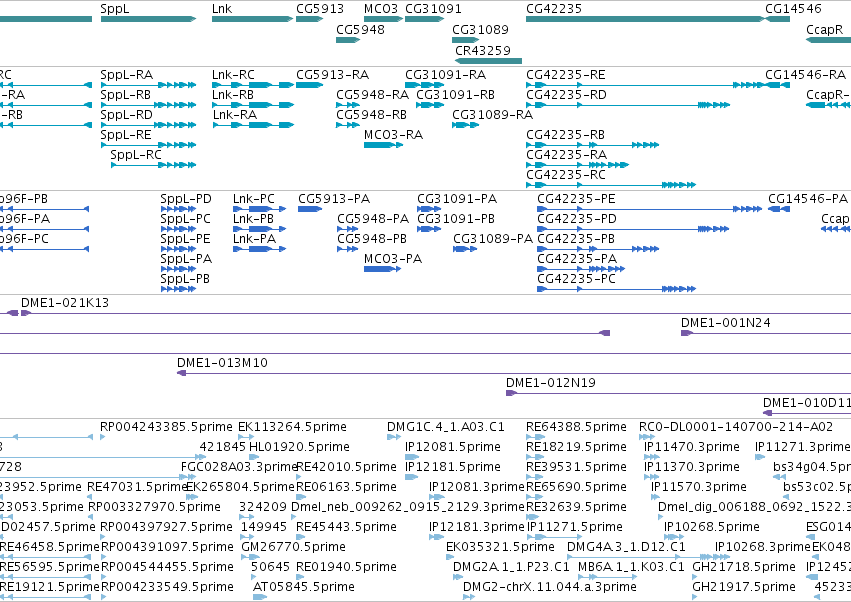The height and width of the screenshot is (602, 851).
Task: Click transcript CG14546-RA
Action: (805, 75)
